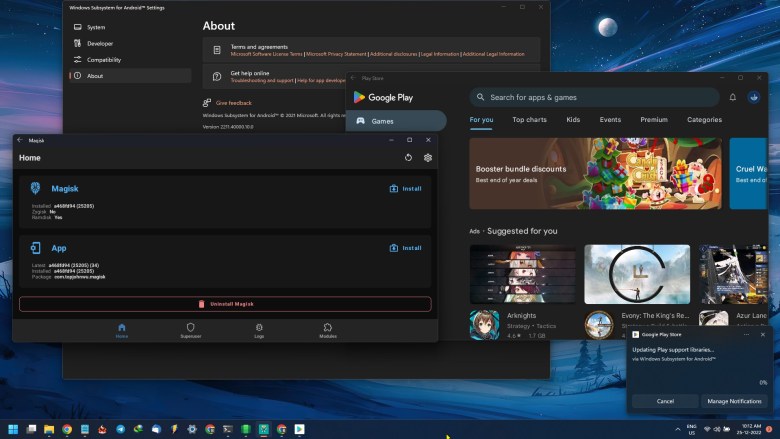Image resolution: width=780 pixels, height=439 pixels.
Task: Select Compatibility in WSA Settings sidebar
Action: [x=130, y=60]
